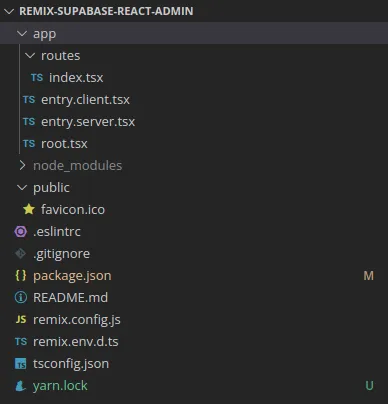The height and width of the screenshot is (404, 388).
Task: Select the node_modules folder label
Action: pos(78,166)
